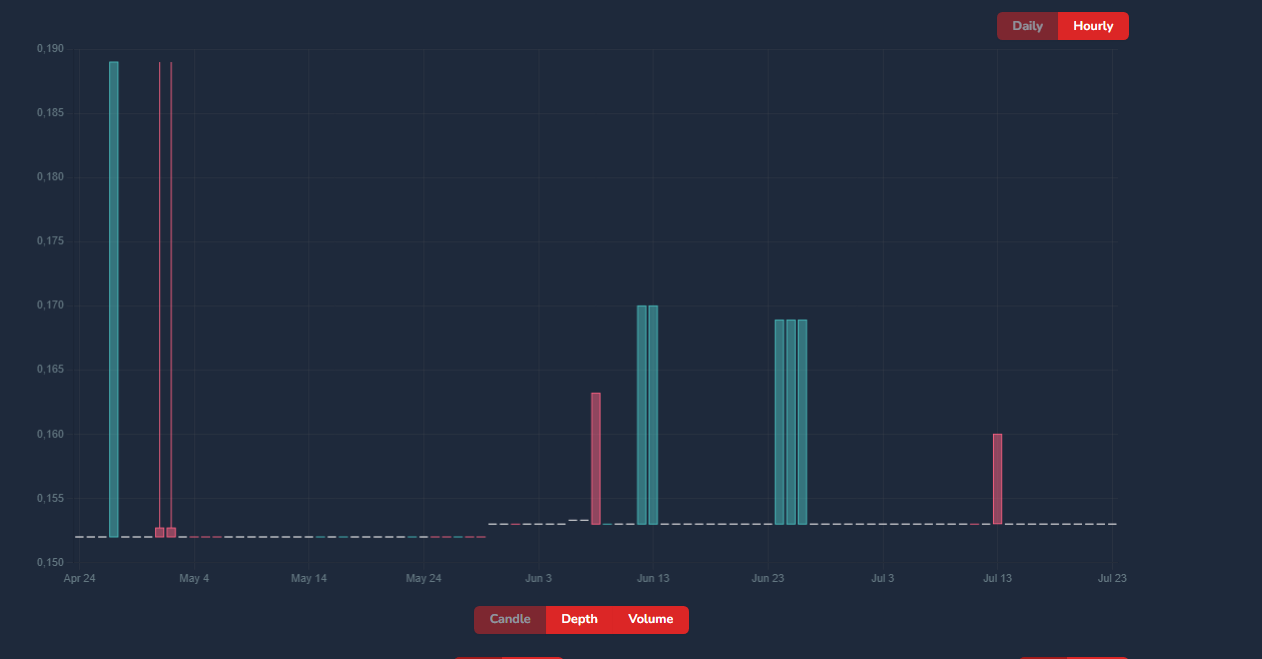Click the middle of three teal candles after Jun 23
Screen dimensions: 1262x659
[x=791, y=422]
